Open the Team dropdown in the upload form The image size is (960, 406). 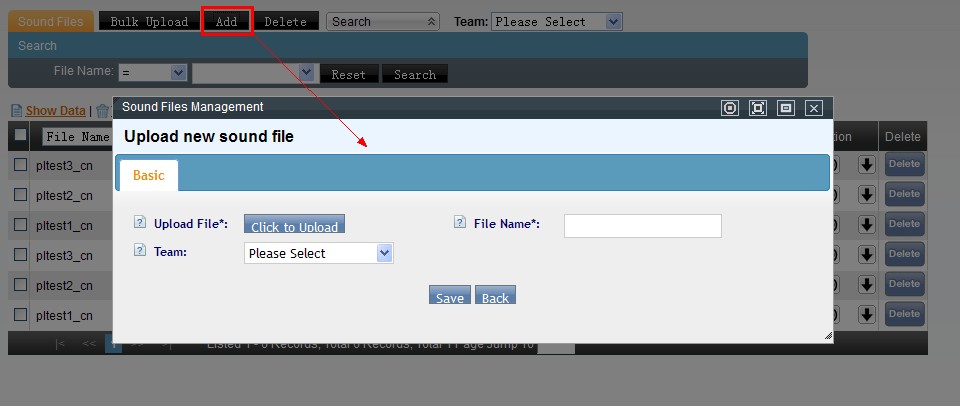pos(318,254)
